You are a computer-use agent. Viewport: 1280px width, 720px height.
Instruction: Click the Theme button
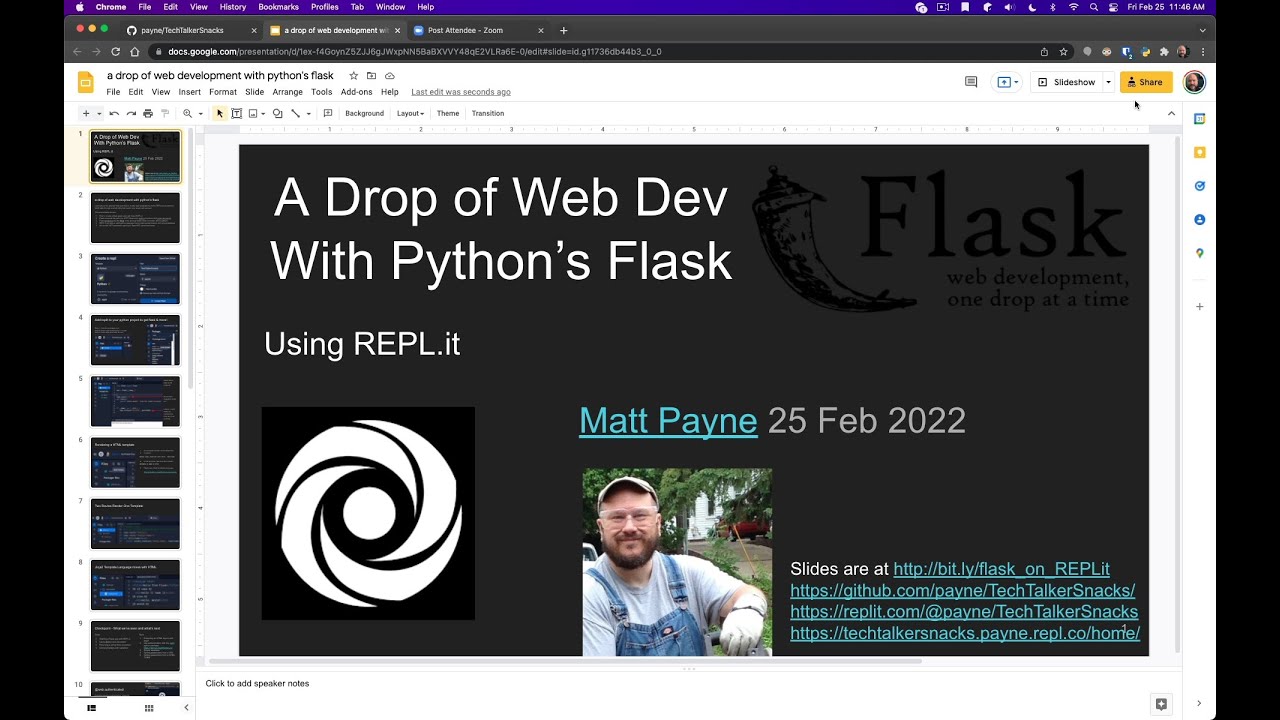(448, 113)
